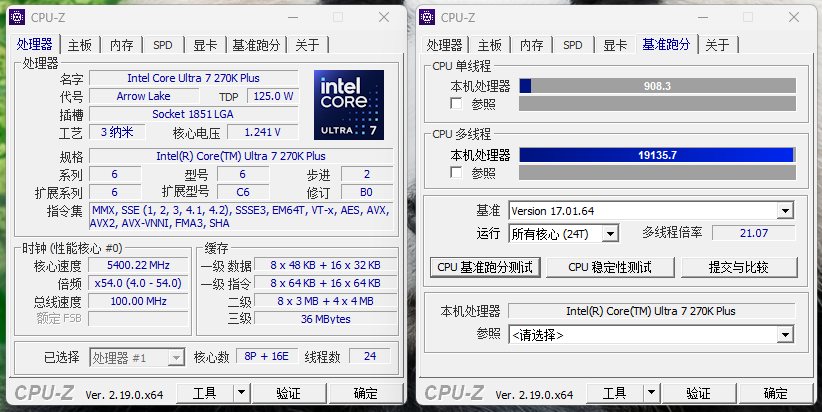Image resolution: width=822 pixels, height=412 pixels.
Task: Open the 基准 version dropdown
Action: 785,211
